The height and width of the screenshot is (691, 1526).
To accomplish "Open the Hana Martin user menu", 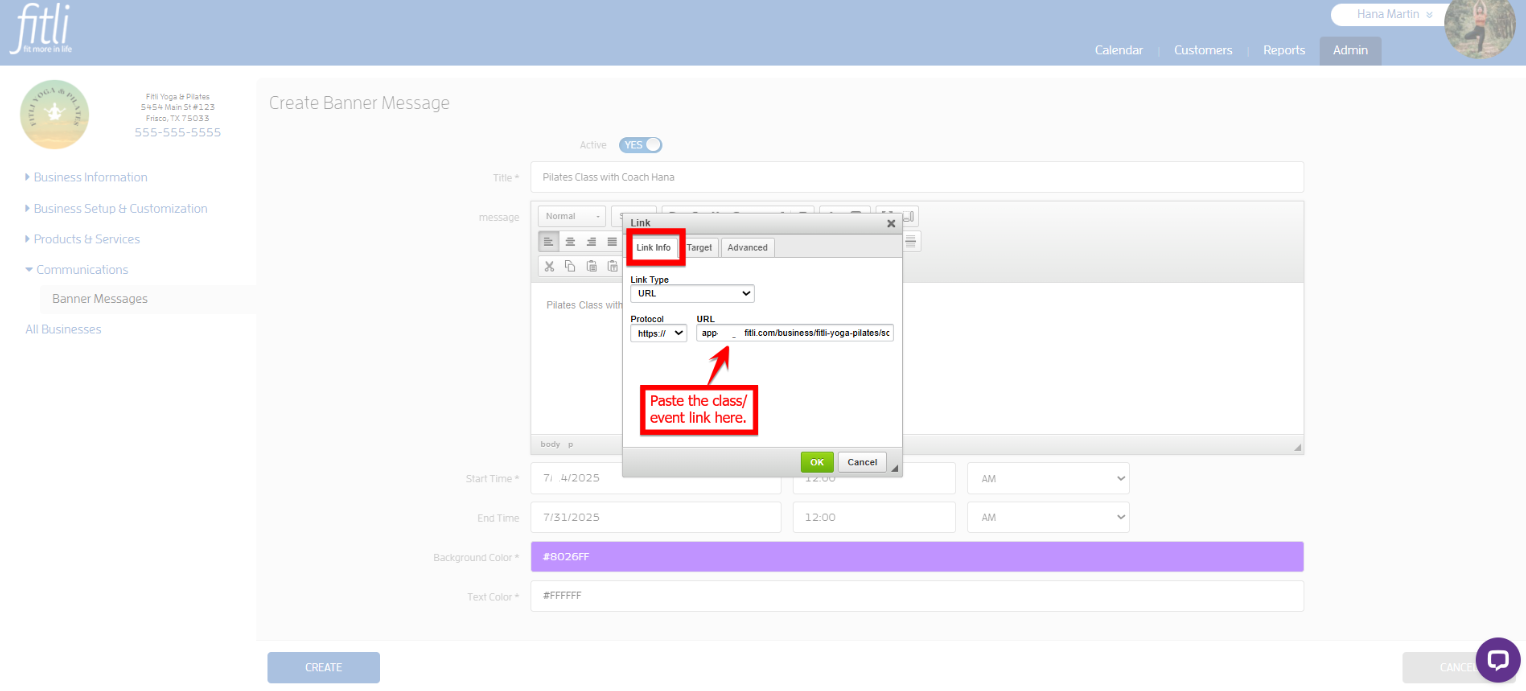I will pyautogui.click(x=1395, y=15).
